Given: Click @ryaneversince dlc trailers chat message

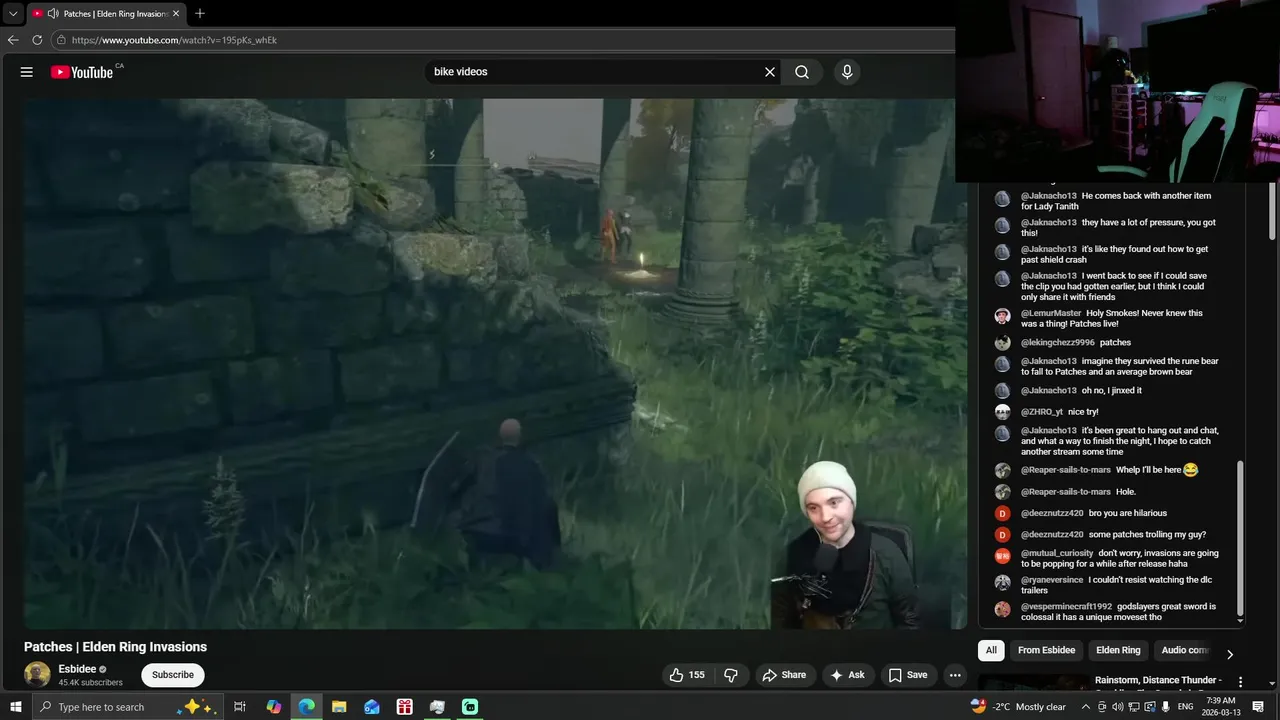Looking at the screenshot, I should point(1117,585).
